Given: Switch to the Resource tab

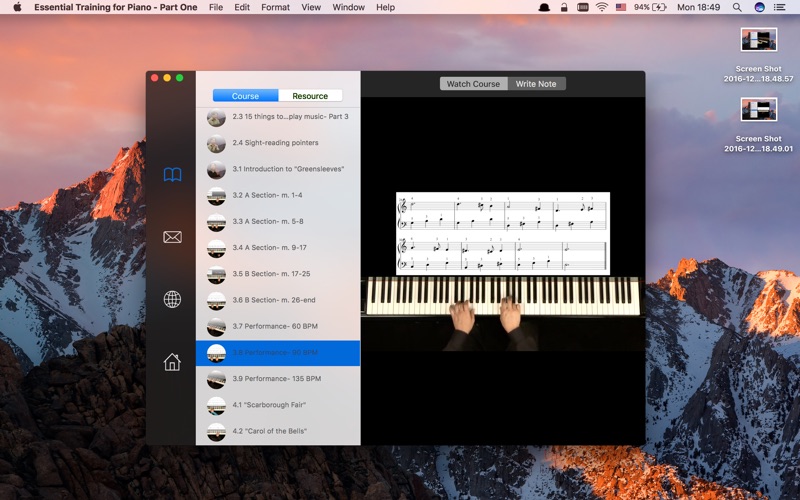Looking at the screenshot, I should coord(310,95).
